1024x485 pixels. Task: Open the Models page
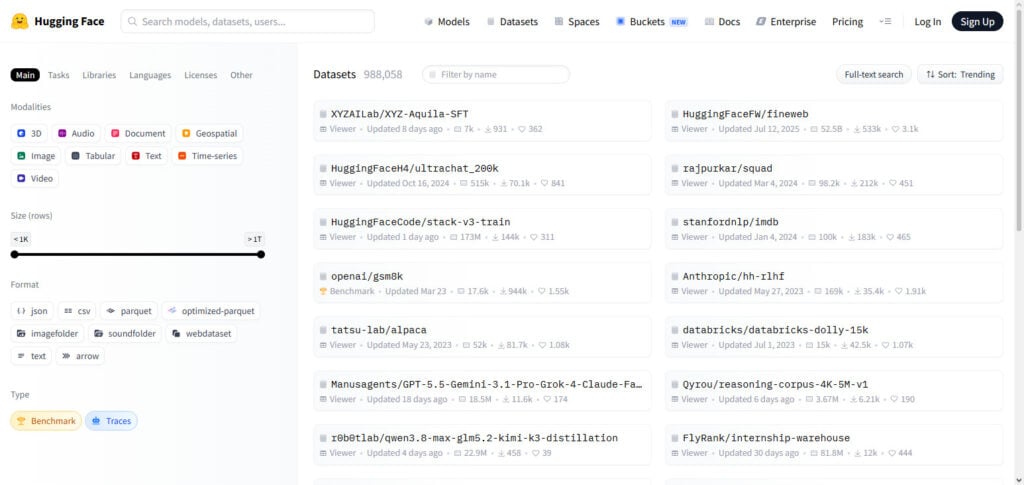tap(447, 22)
